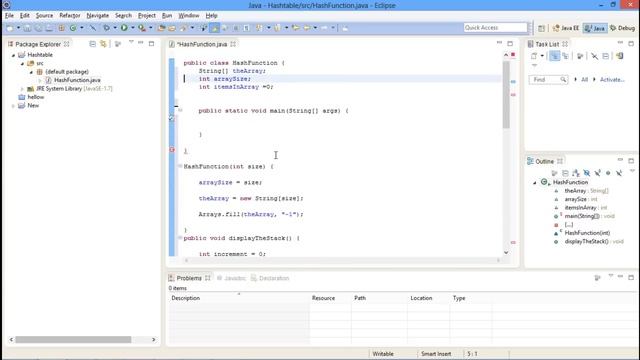Toggle Categorized view in Task List
This screenshot has height=360, width=640.
point(554,56)
